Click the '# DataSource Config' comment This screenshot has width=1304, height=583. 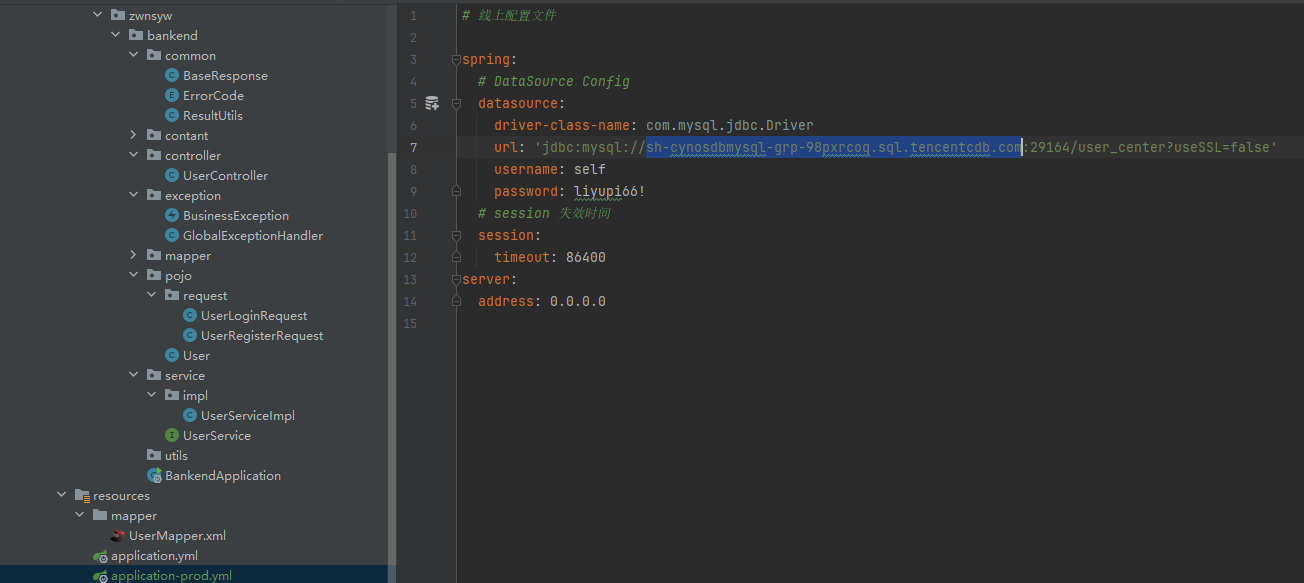554,81
